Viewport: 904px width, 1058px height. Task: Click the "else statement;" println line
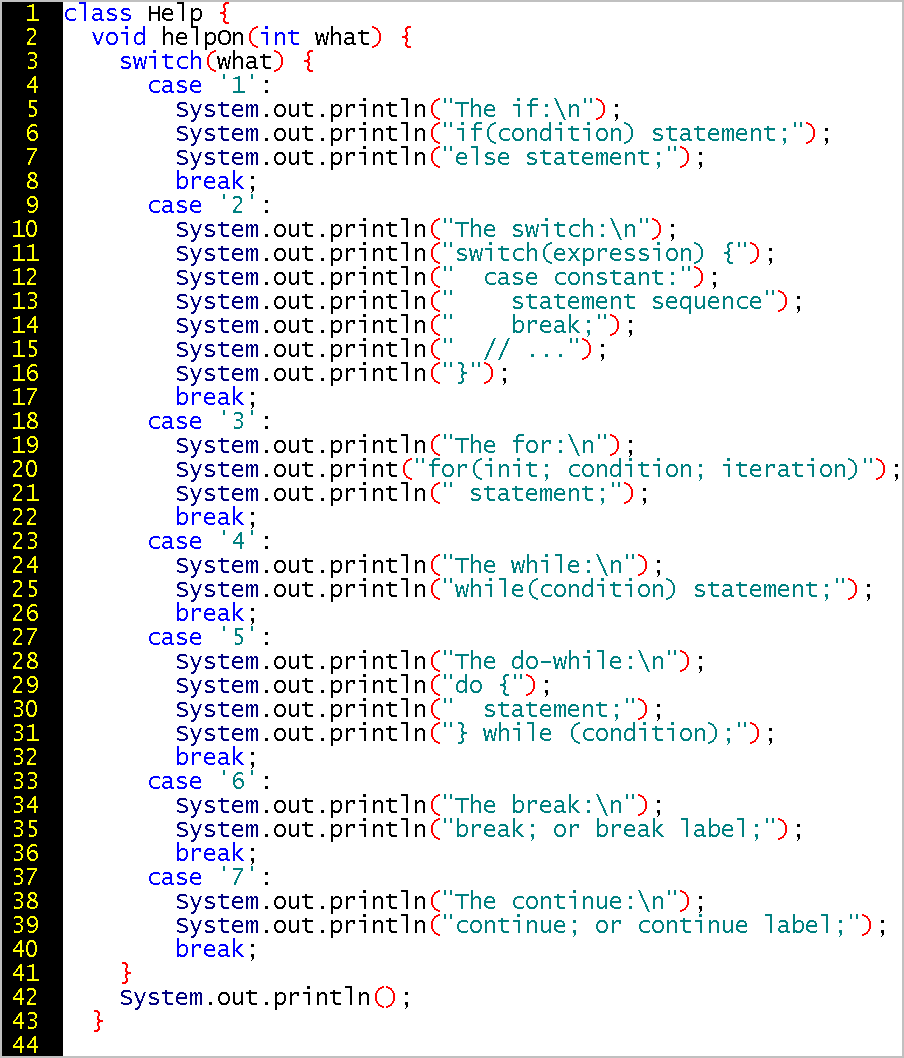pos(440,157)
